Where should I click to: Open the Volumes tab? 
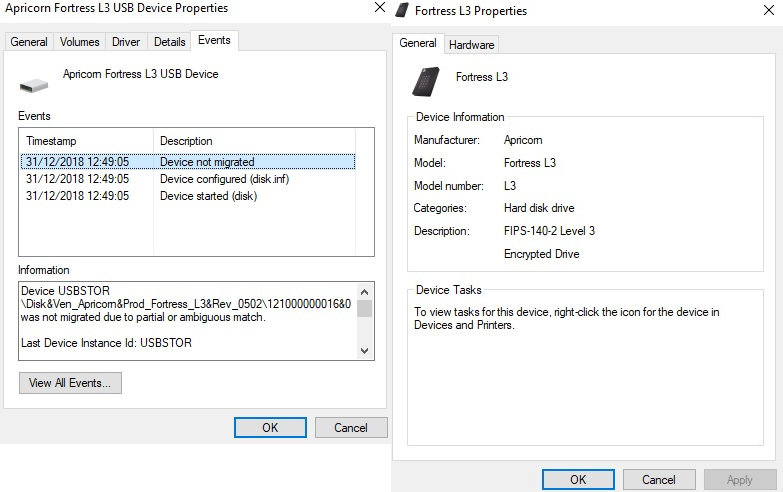[79, 42]
